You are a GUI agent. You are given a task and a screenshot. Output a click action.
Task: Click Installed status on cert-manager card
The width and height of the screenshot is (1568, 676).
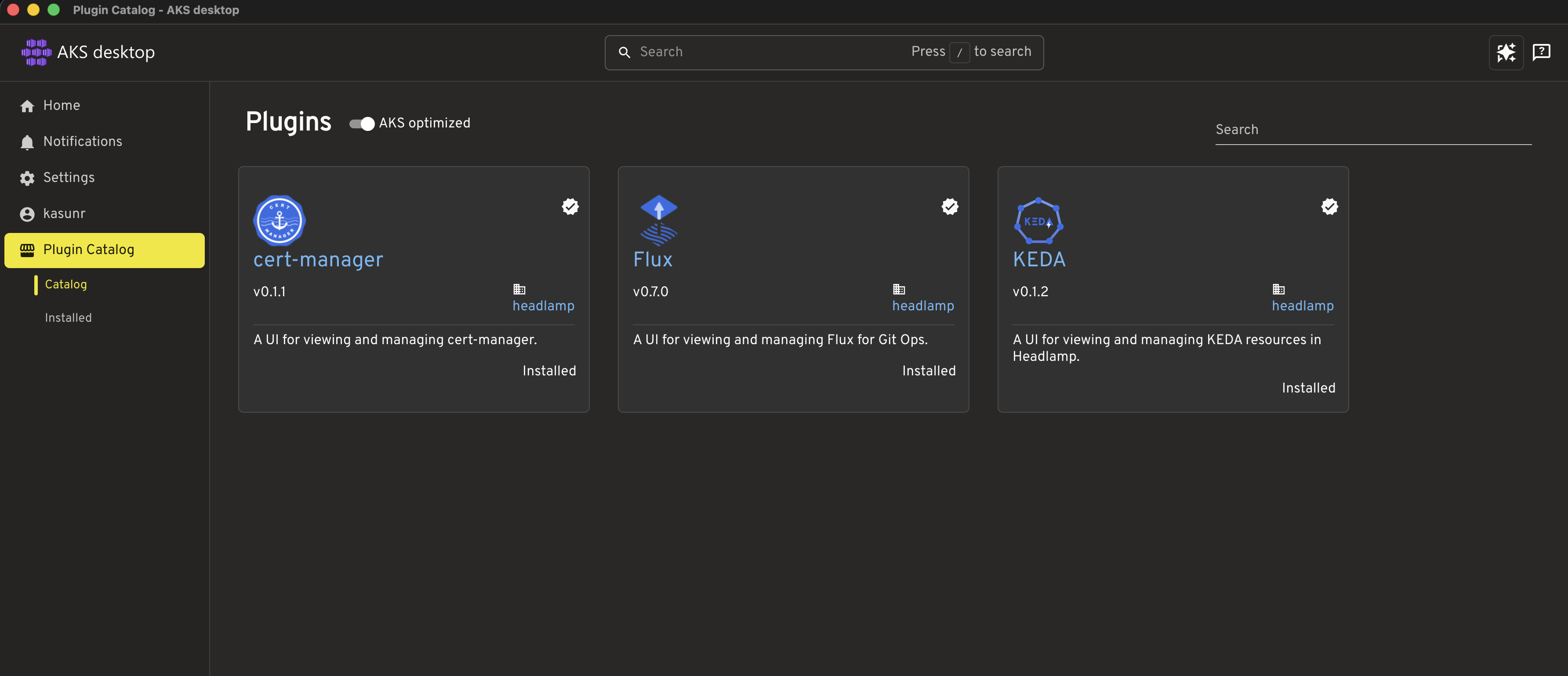549,371
